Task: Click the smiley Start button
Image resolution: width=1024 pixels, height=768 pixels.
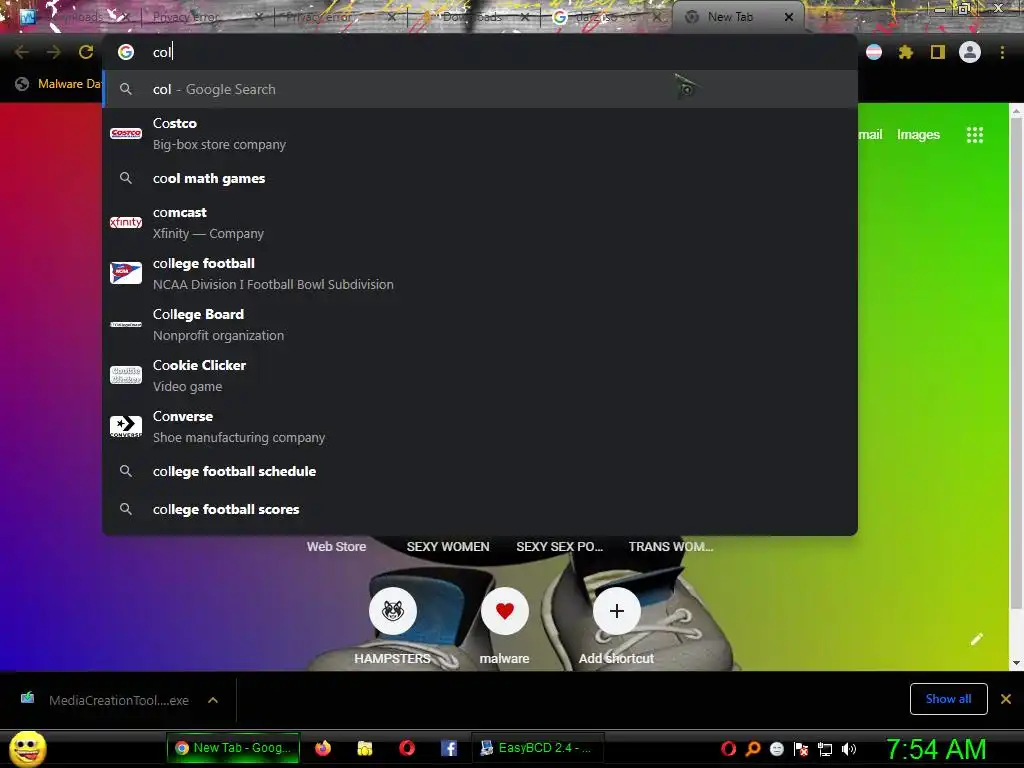Action: (x=28, y=749)
